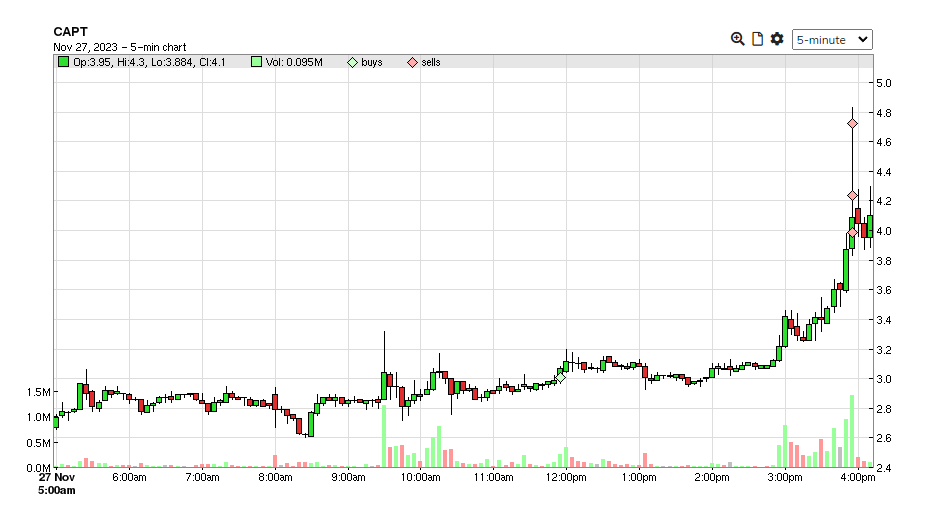Click the zoom magnifier icon
This screenshot has height=520, width=930.
(737, 39)
